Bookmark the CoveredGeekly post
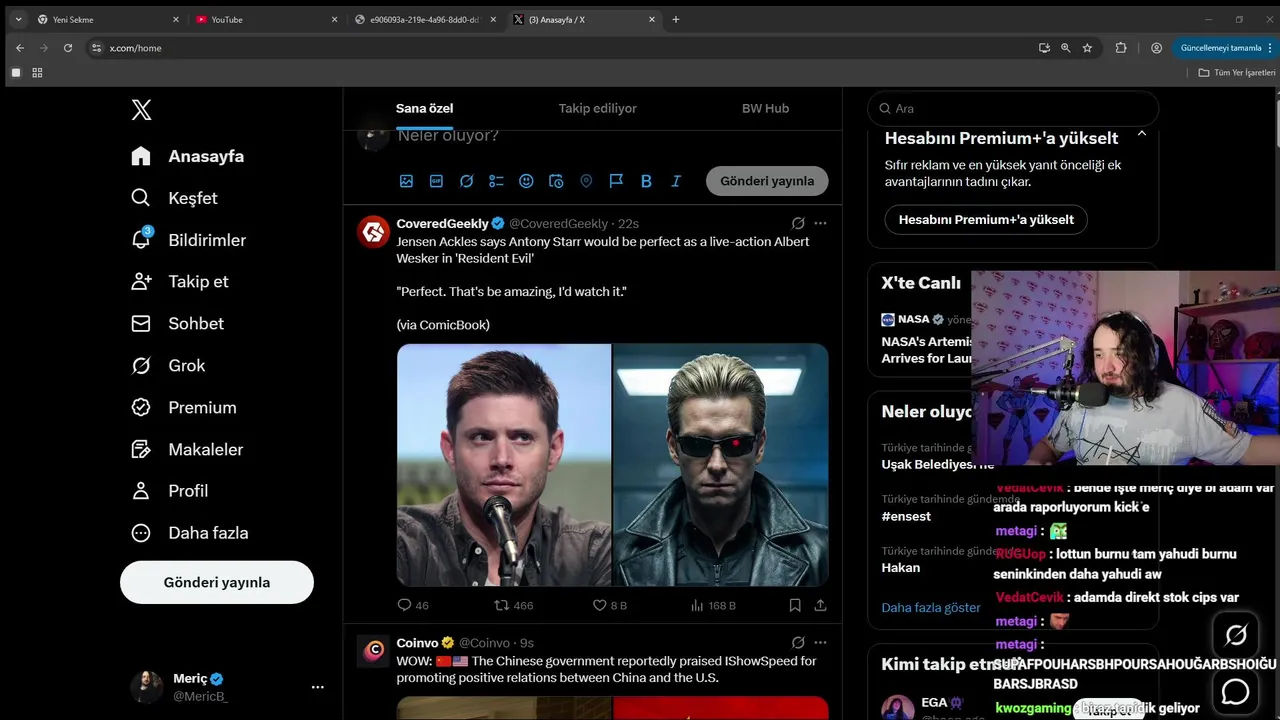The width and height of the screenshot is (1280, 720). coord(795,605)
